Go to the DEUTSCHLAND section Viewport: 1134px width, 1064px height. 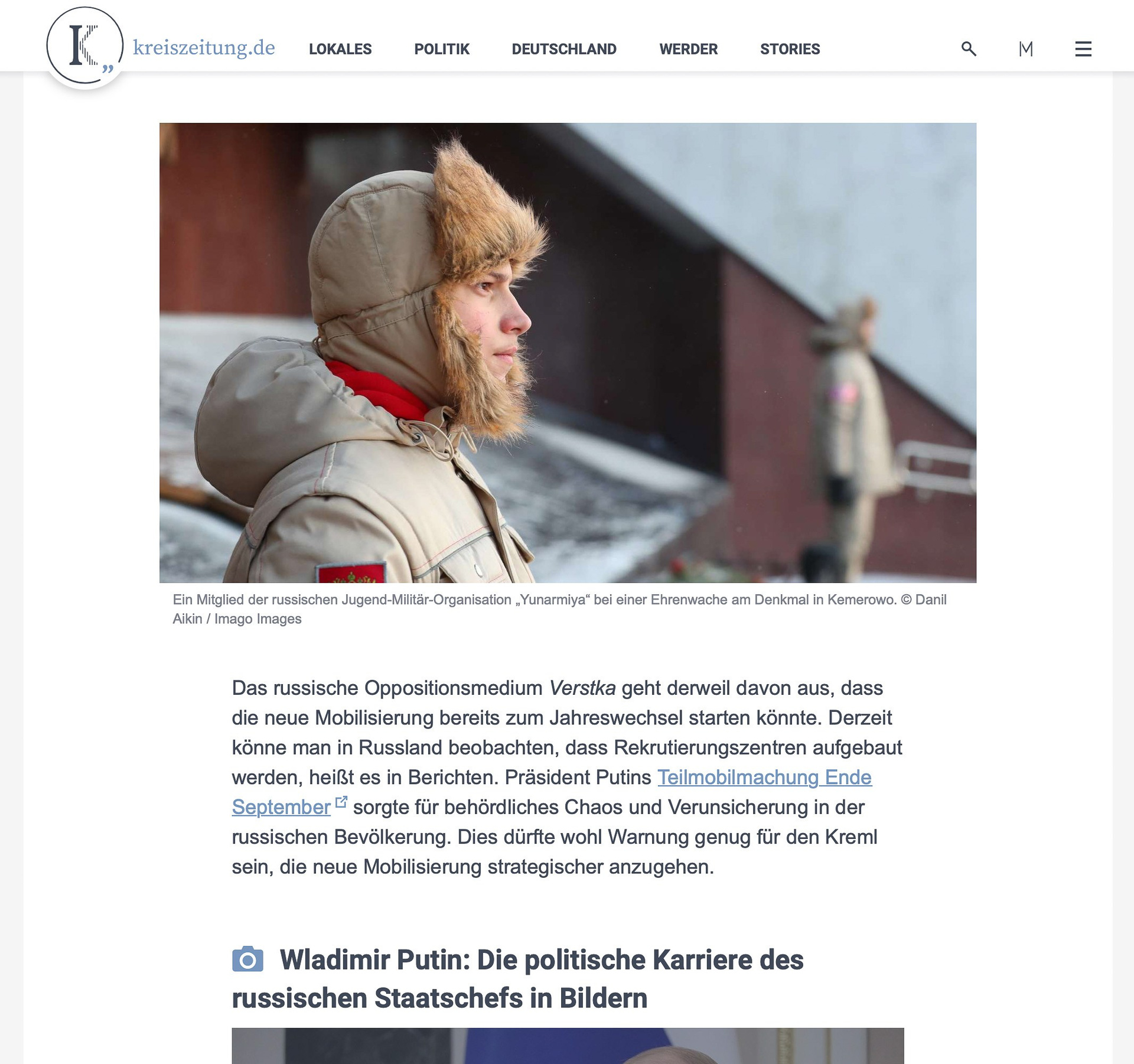pyautogui.click(x=564, y=49)
